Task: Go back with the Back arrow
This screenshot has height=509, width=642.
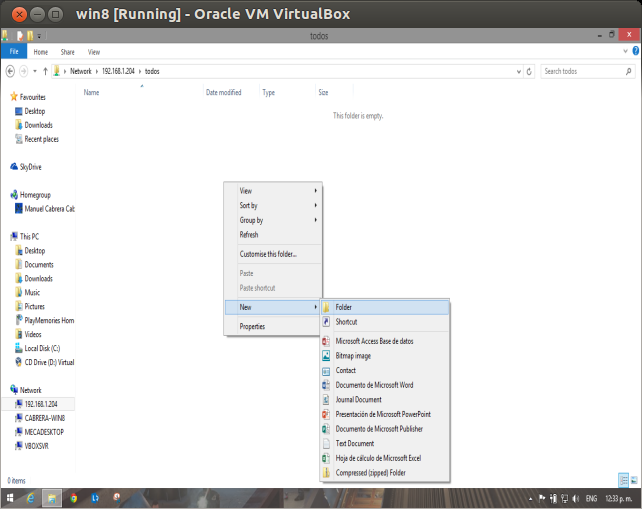Action: click(10, 71)
